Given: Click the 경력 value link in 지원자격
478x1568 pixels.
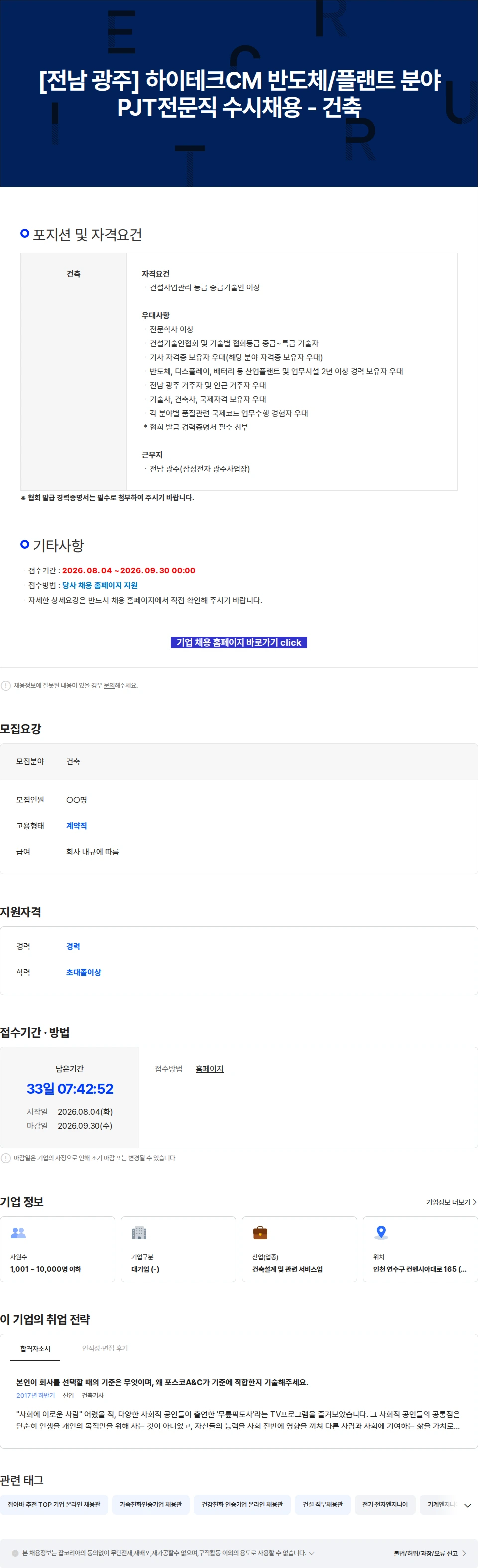Looking at the screenshot, I should (x=73, y=946).
